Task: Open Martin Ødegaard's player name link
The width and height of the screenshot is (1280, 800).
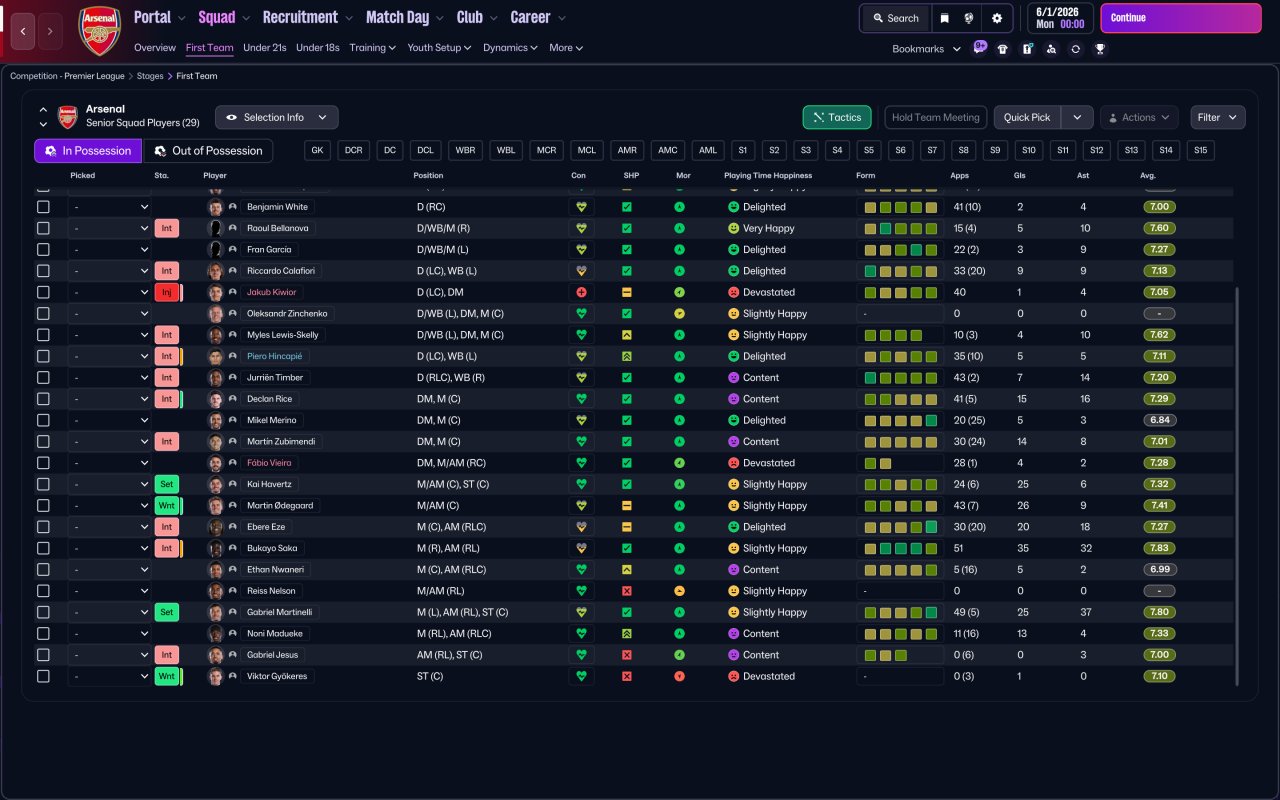Action: click(x=279, y=506)
